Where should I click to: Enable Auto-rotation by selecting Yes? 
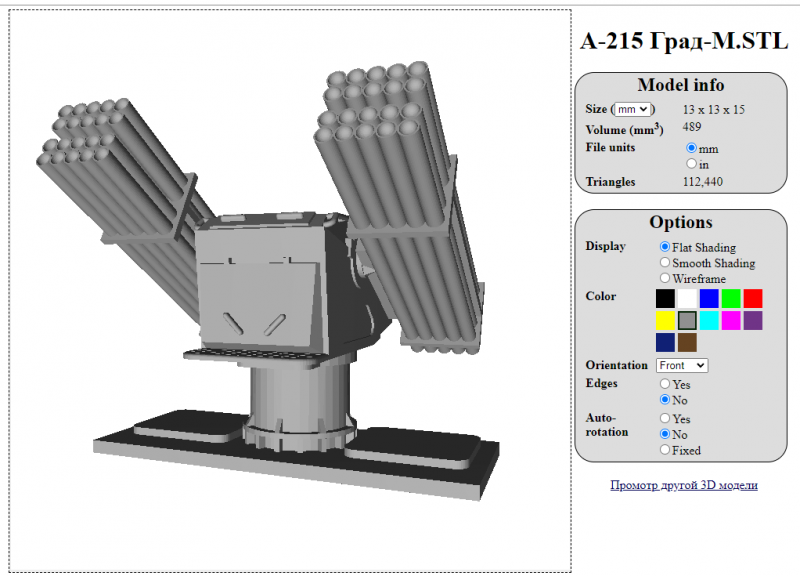point(666,419)
